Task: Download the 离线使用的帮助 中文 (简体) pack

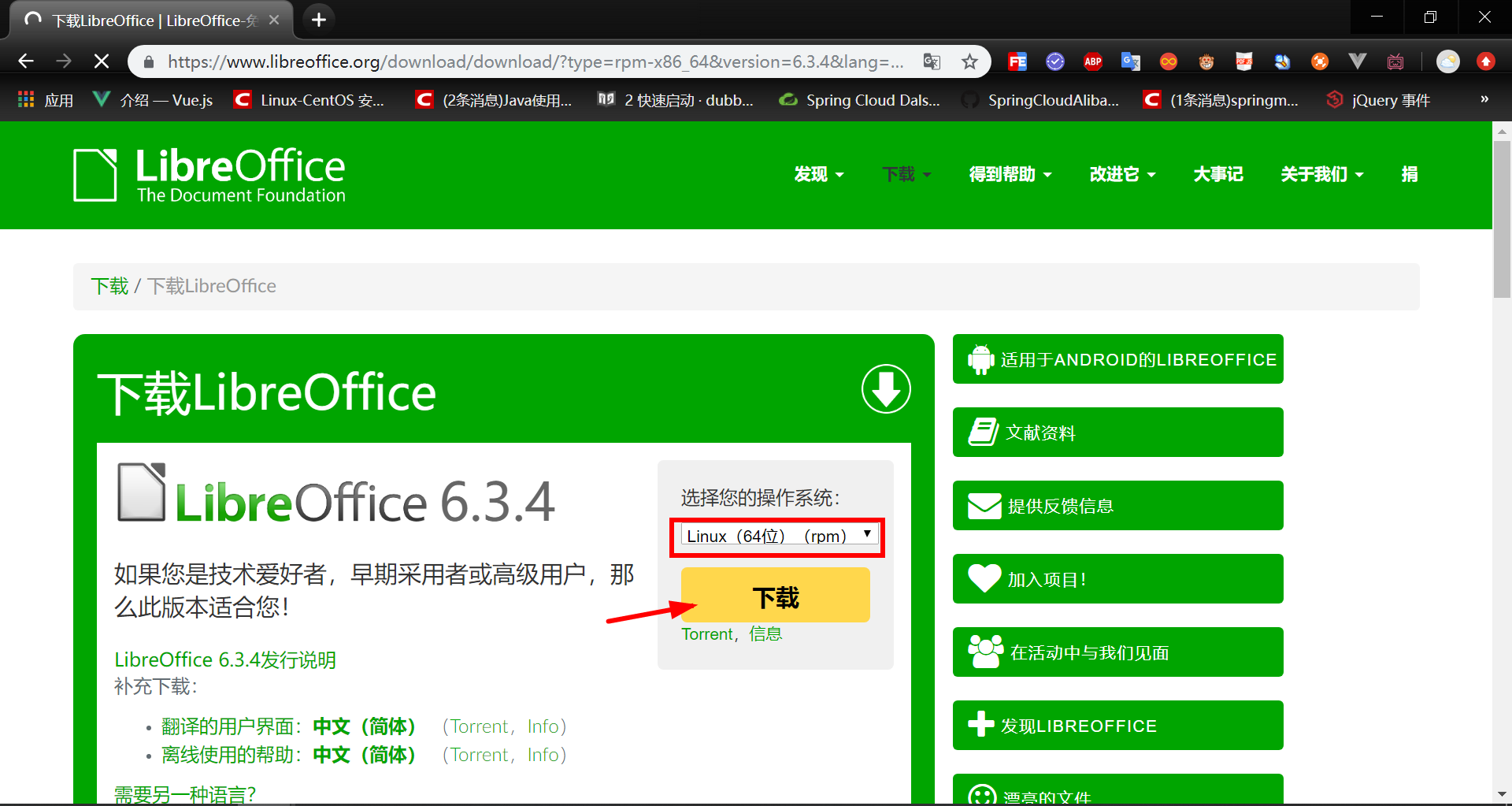Action: pyautogui.click(x=364, y=755)
